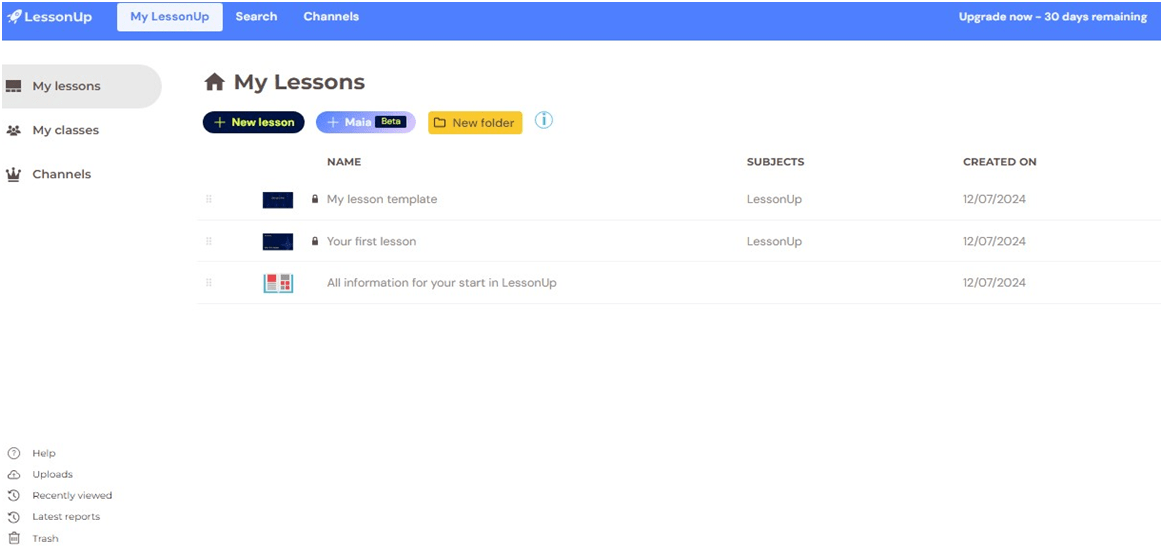1163x553 pixels.
Task: Select My lessons in the sidebar
Action: [x=81, y=86]
